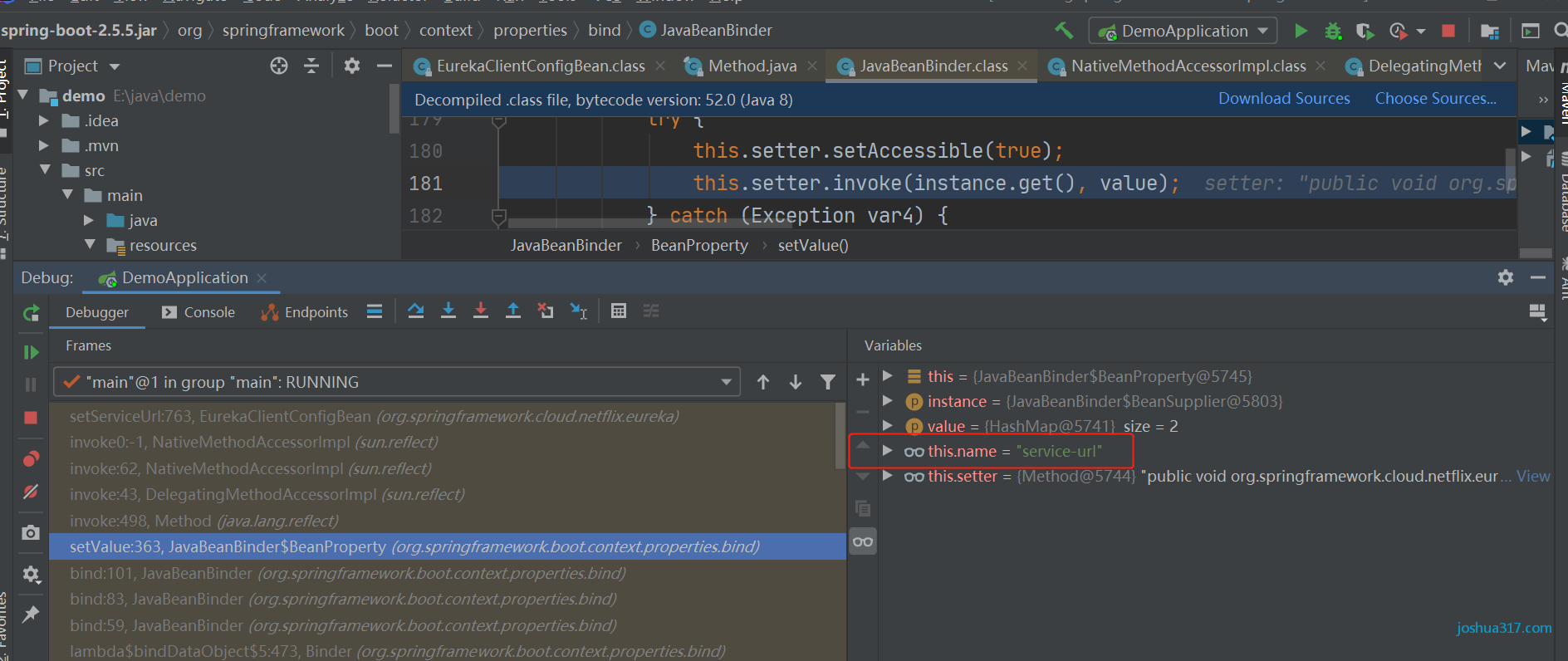Locate the opened file in the Project tree
The image size is (1568, 661).
(x=279, y=66)
